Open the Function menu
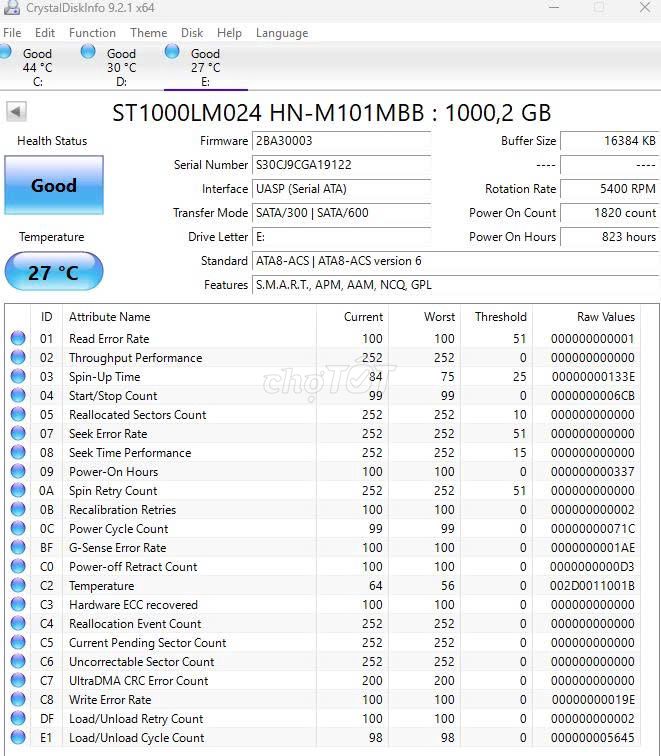The height and width of the screenshot is (756, 661). (92, 33)
